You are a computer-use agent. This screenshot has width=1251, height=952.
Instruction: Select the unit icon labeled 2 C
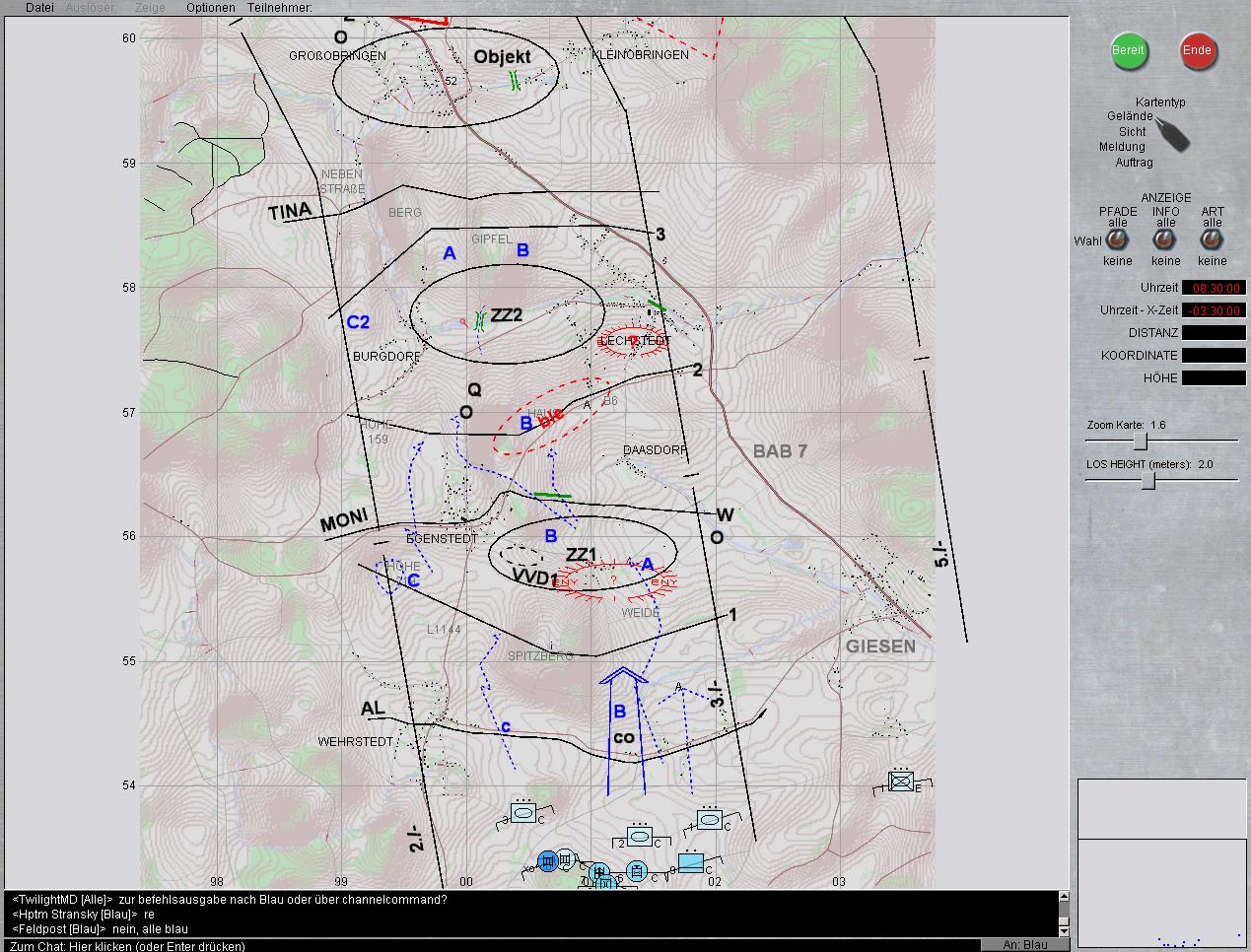tap(640, 838)
